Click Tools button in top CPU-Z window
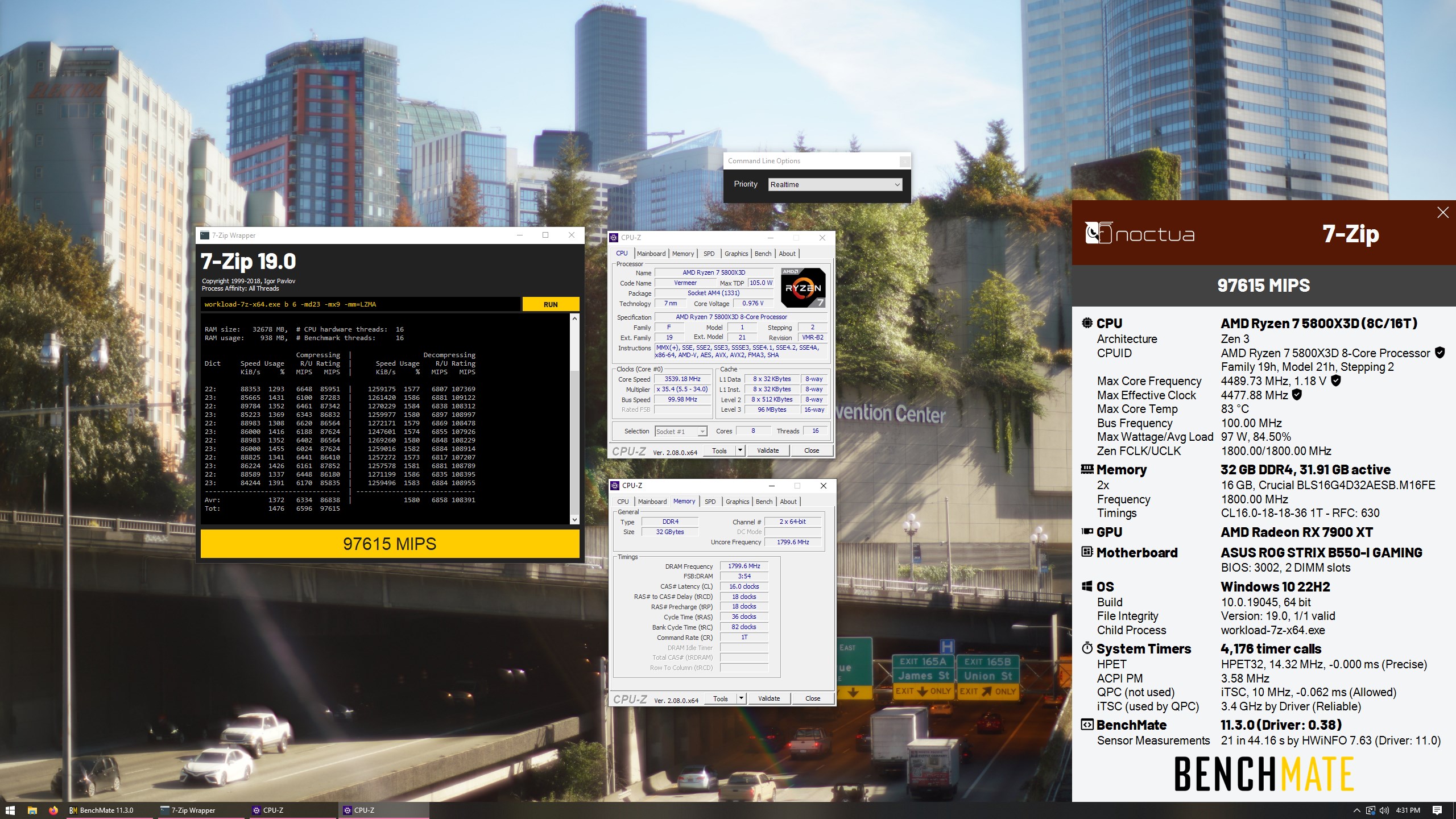 pos(719,450)
